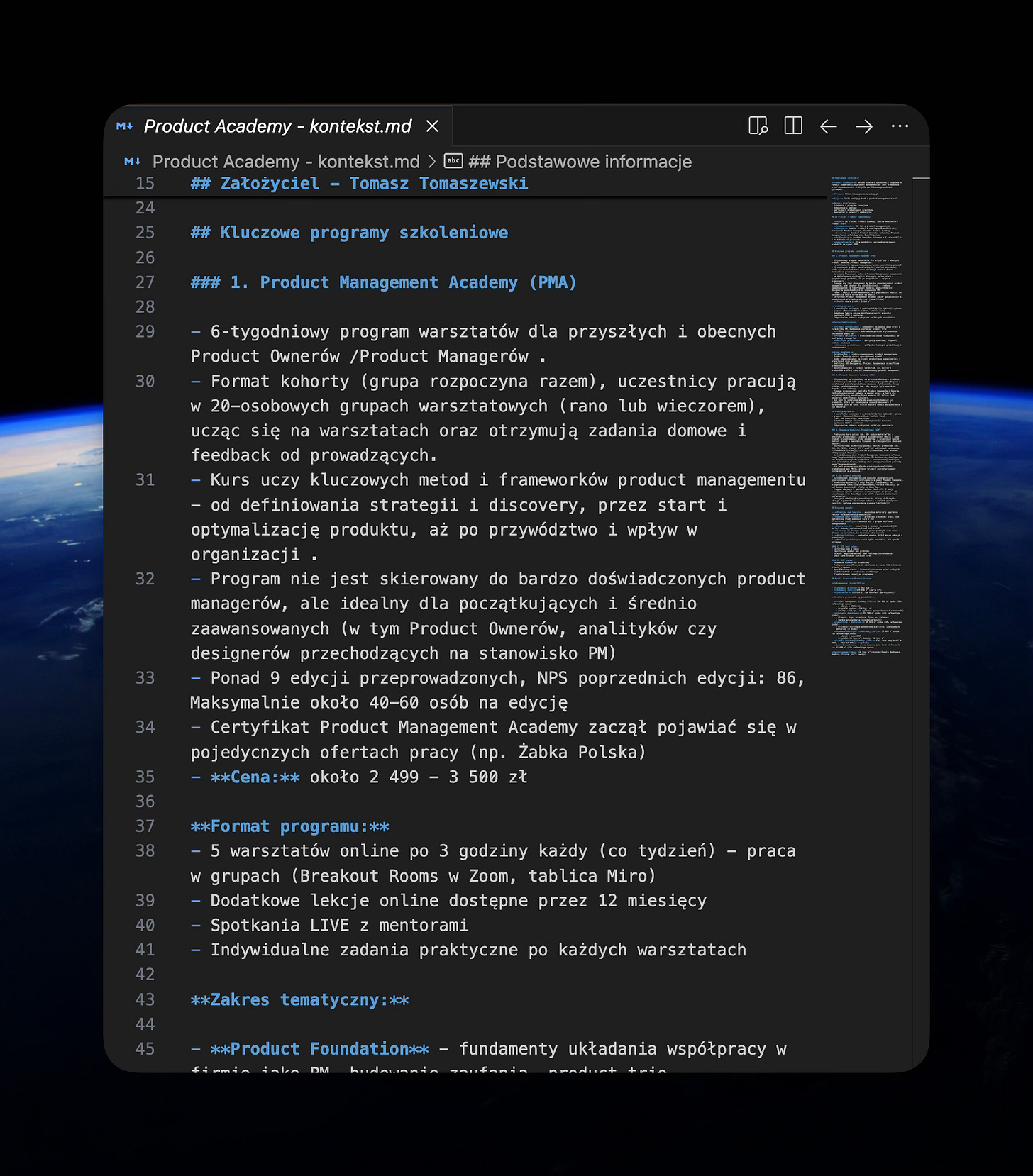Click the minimap code overview

tap(867, 415)
